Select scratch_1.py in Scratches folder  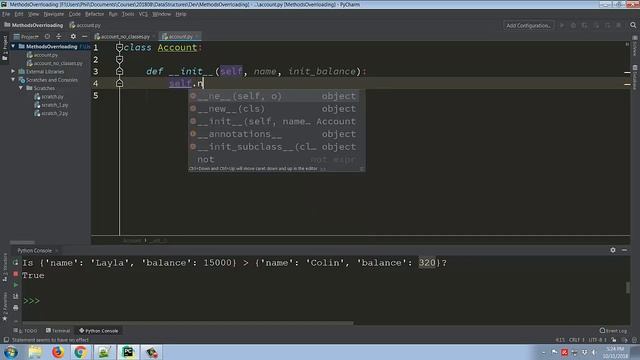point(51,105)
